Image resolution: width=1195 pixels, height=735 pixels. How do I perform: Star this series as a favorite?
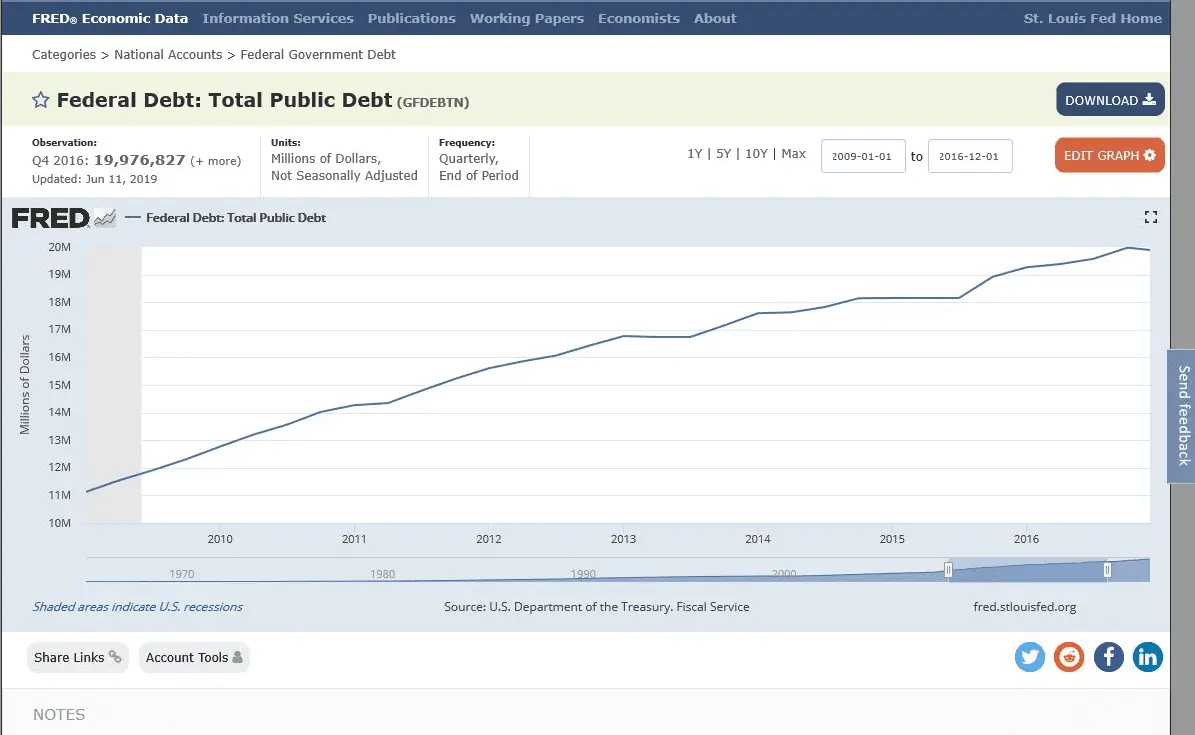pyautogui.click(x=41, y=100)
